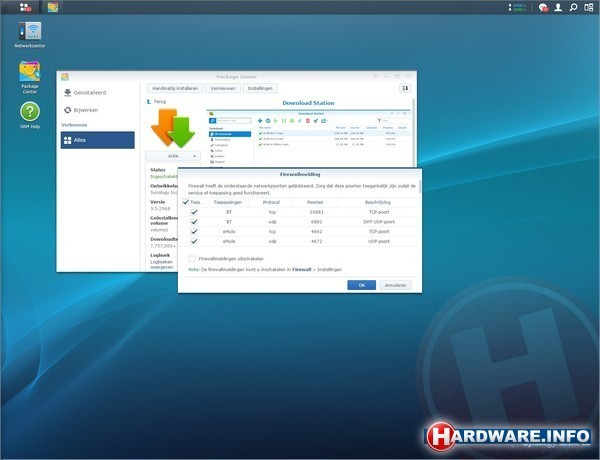
Task: Click the 4672 port cell
Action: click(316, 241)
